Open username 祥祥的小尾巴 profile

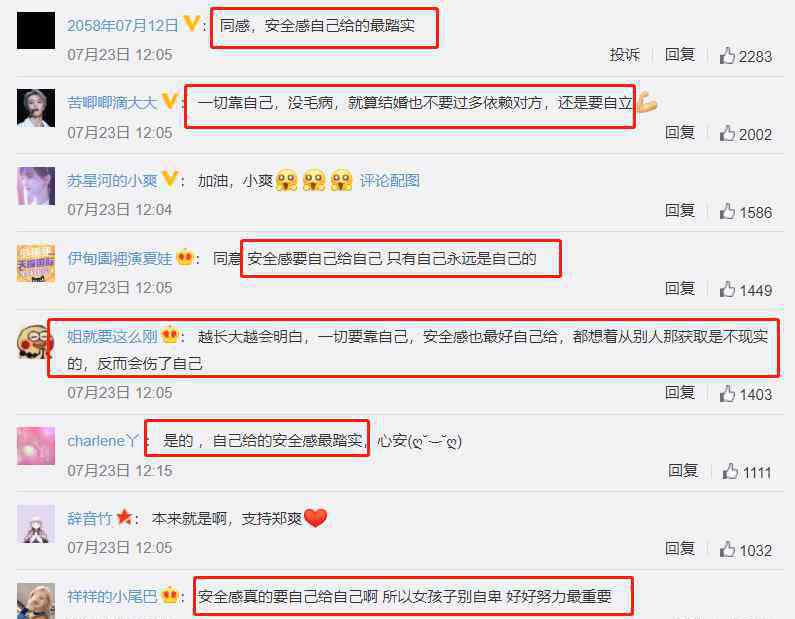pos(112,597)
